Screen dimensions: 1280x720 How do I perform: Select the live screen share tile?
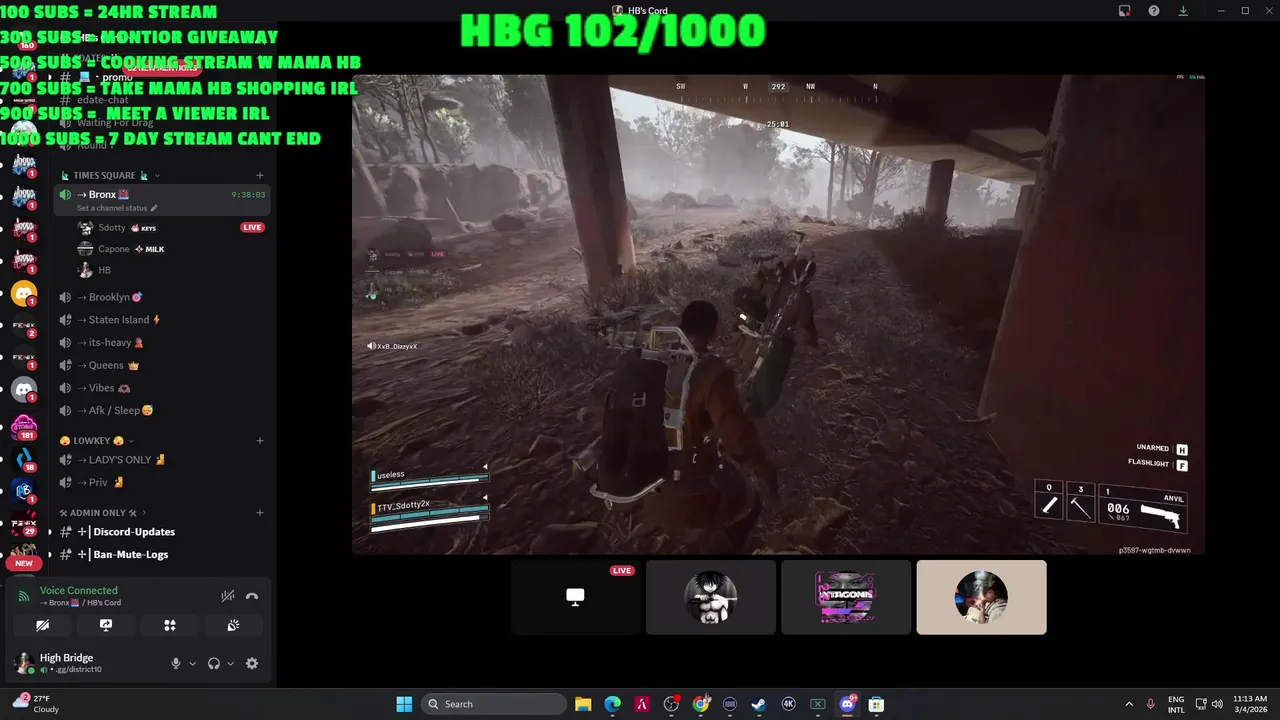(x=575, y=597)
